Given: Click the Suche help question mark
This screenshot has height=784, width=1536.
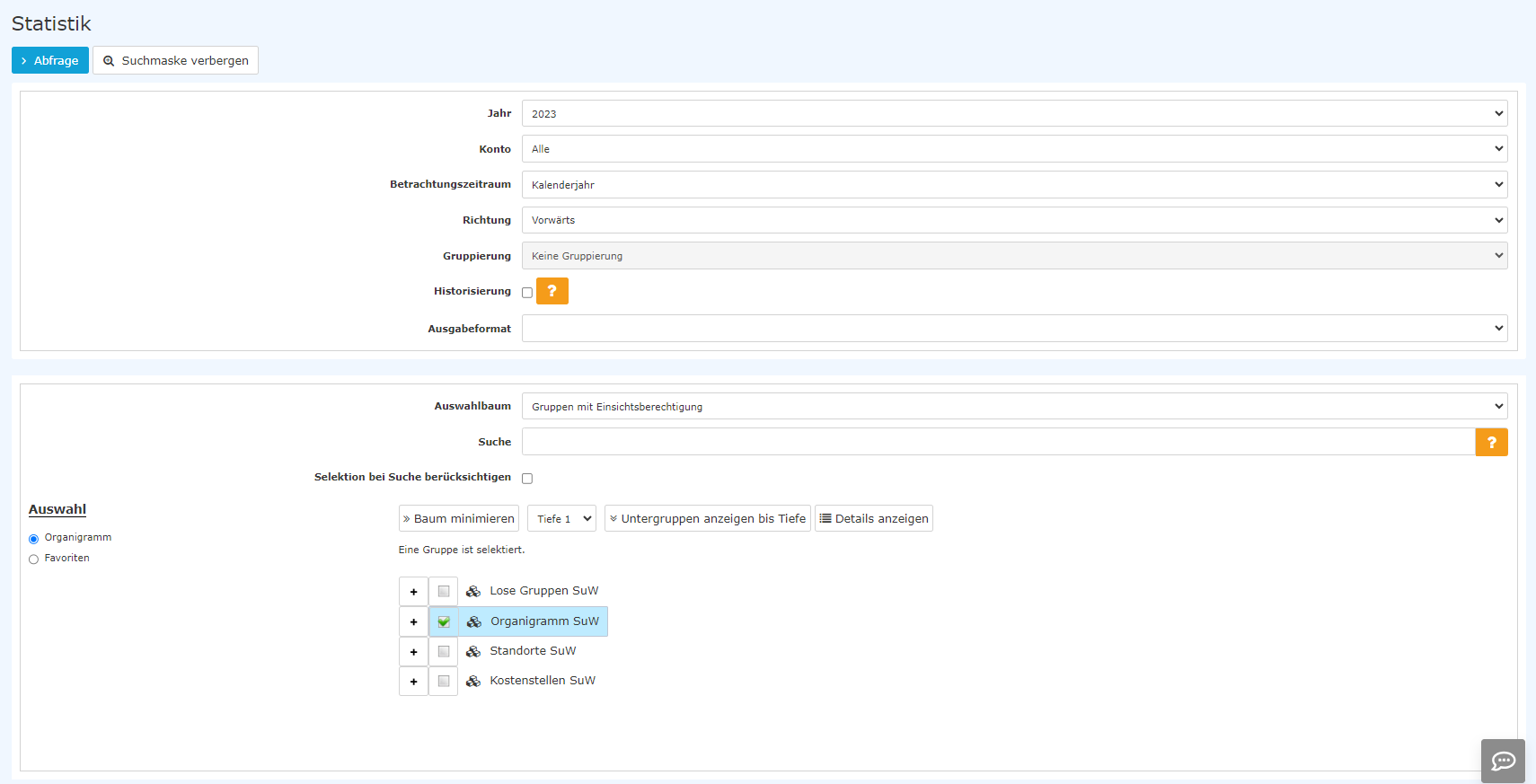Looking at the screenshot, I should [x=1491, y=442].
